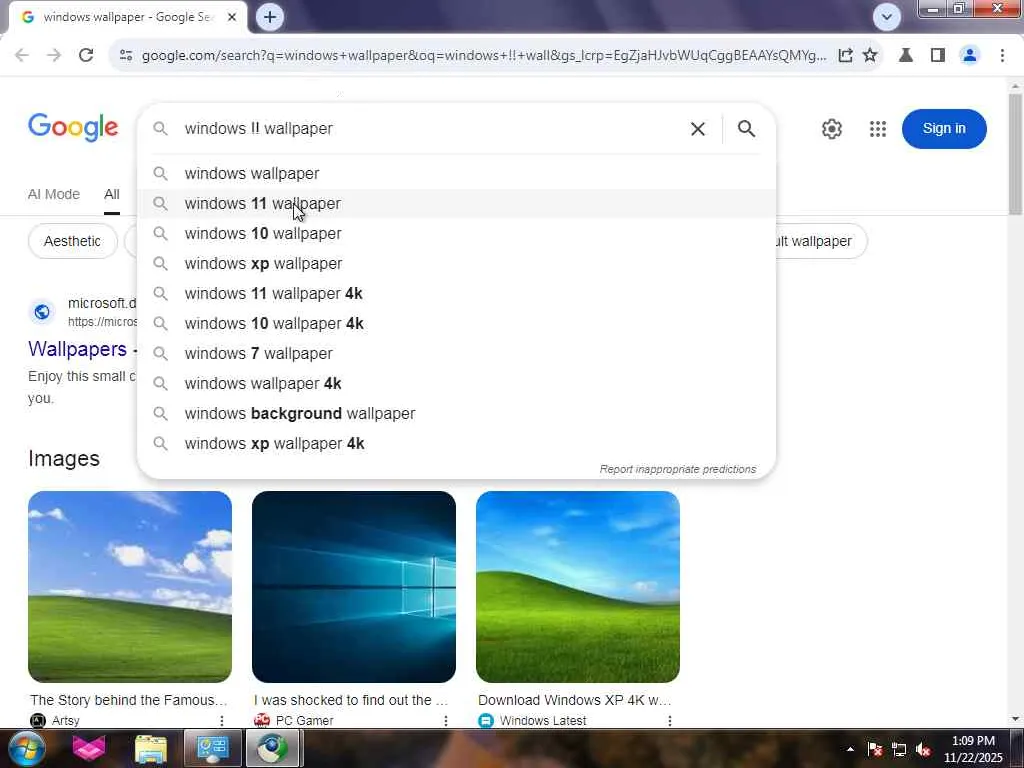1024x768 pixels.
Task: Click microsoft site globe favicon
Action: click(x=42, y=312)
